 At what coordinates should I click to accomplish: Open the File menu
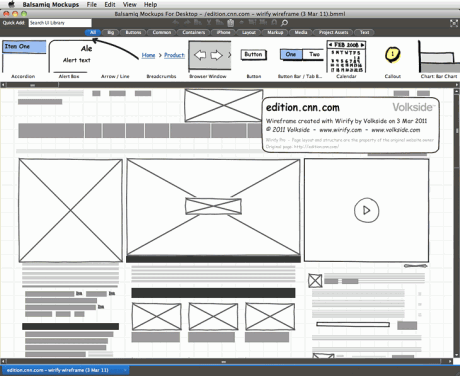(92, 5)
